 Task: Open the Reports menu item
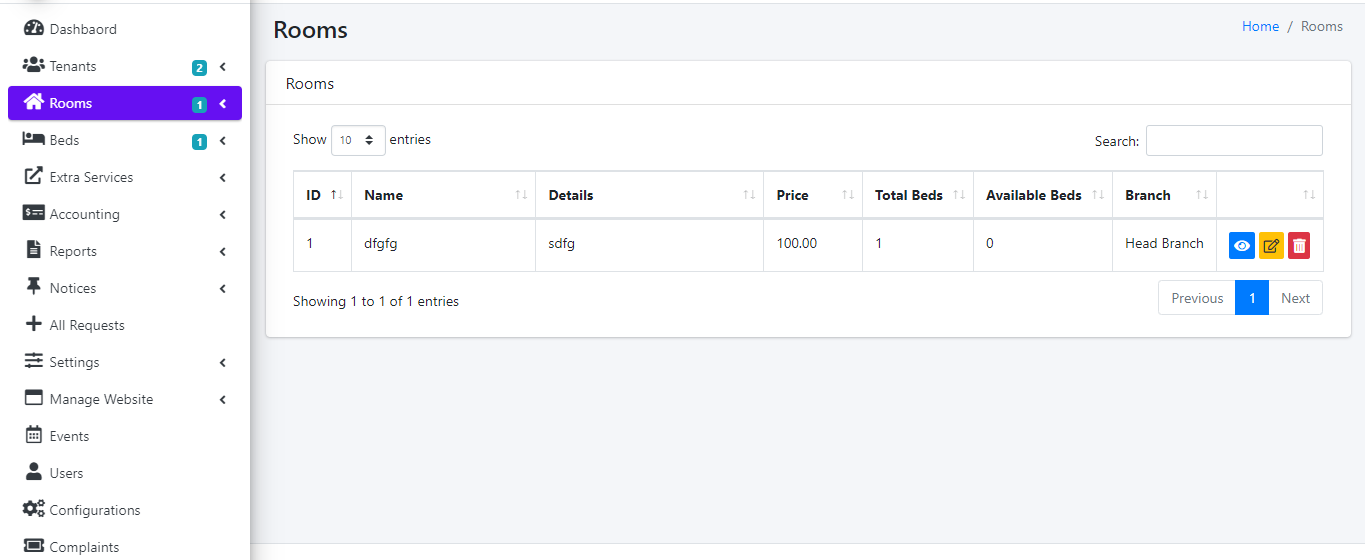(x=73, y=251)
